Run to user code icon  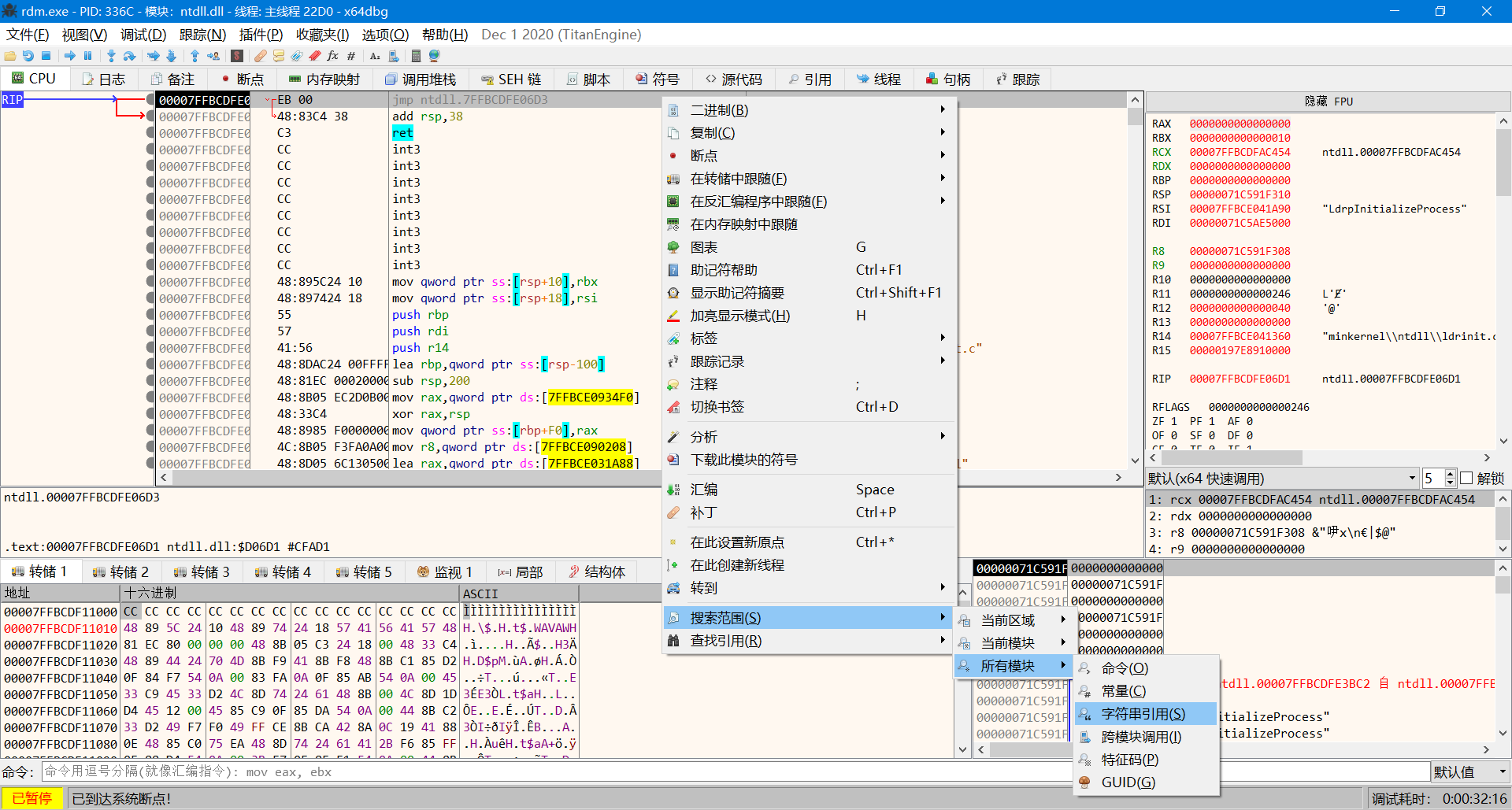tap(213, 56)
